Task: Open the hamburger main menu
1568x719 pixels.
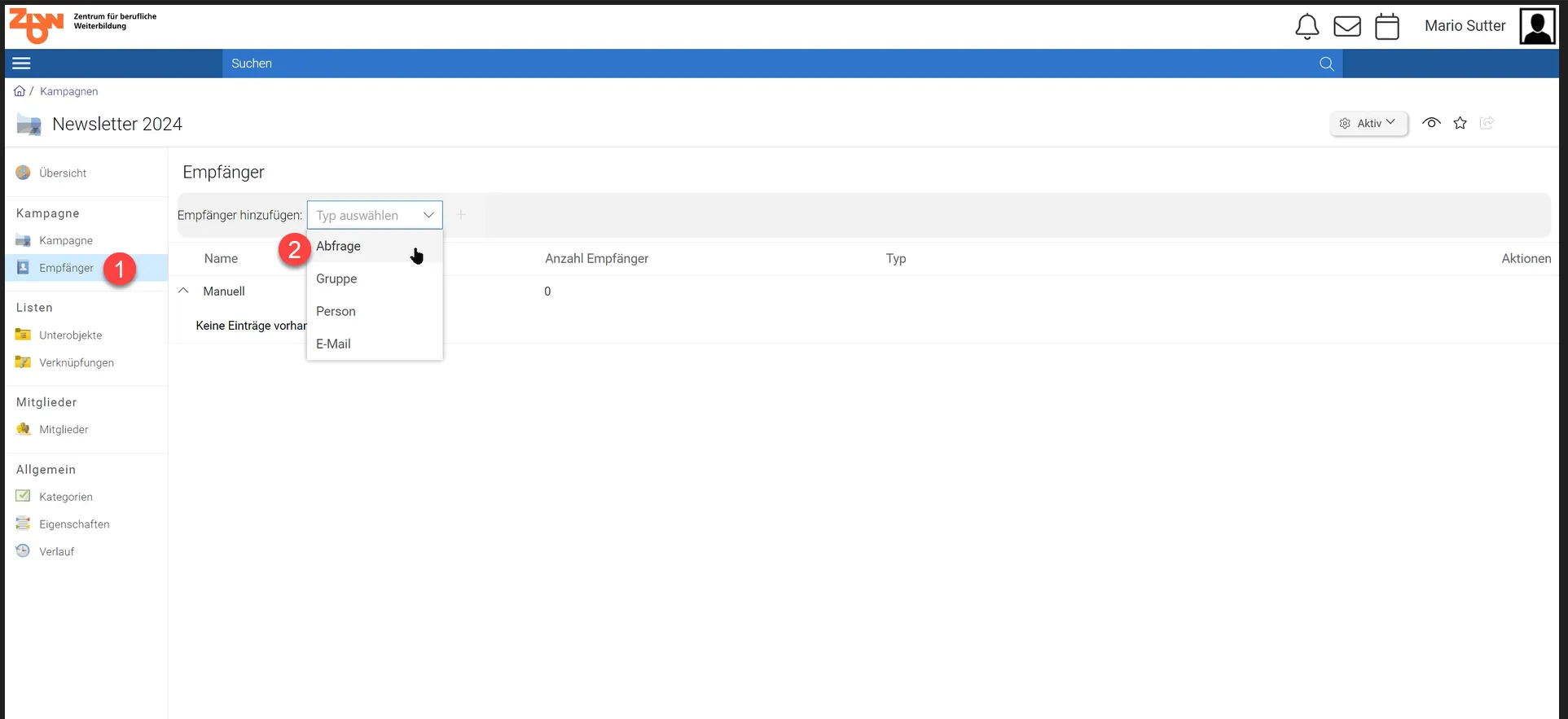Action: (22, 64)
